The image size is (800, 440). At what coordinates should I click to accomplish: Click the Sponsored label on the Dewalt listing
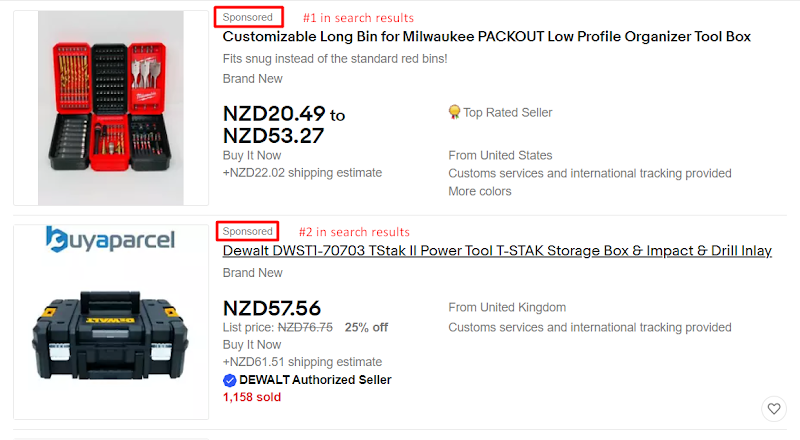pos(248,231)
